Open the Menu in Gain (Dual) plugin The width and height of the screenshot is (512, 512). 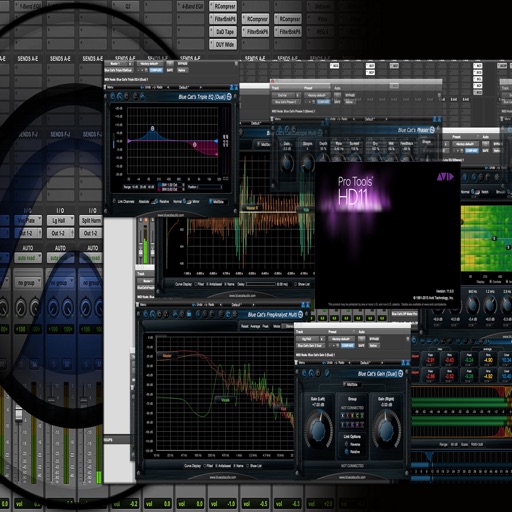(301, 362)
